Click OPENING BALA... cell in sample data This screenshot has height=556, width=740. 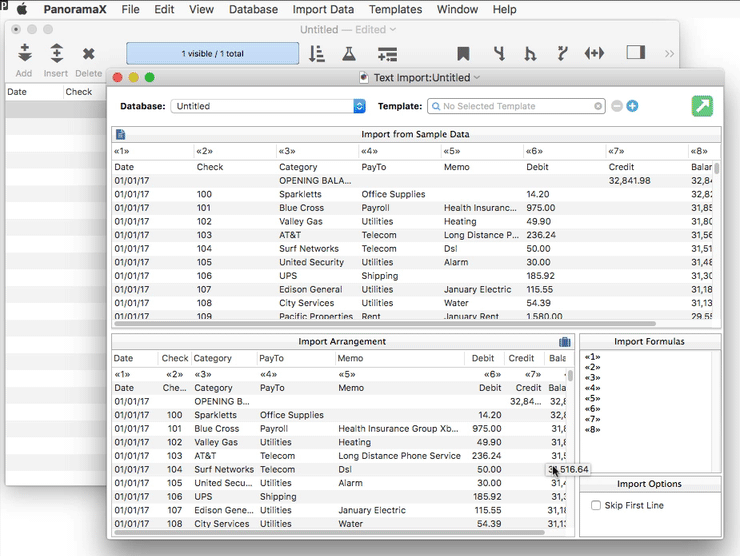pyautogui.click(x=315, y=181)
